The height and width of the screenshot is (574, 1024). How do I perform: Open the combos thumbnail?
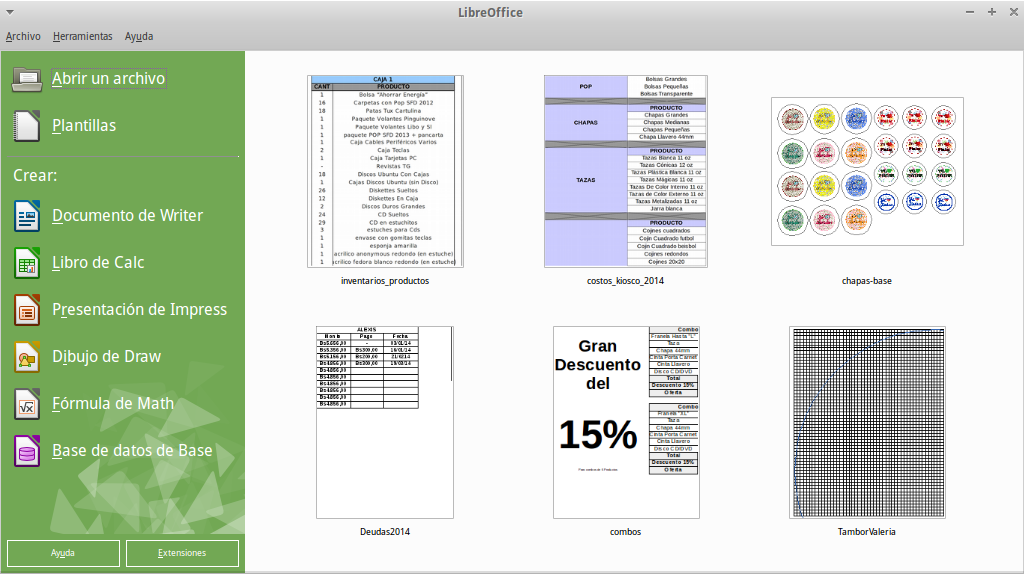click(626, 423)
